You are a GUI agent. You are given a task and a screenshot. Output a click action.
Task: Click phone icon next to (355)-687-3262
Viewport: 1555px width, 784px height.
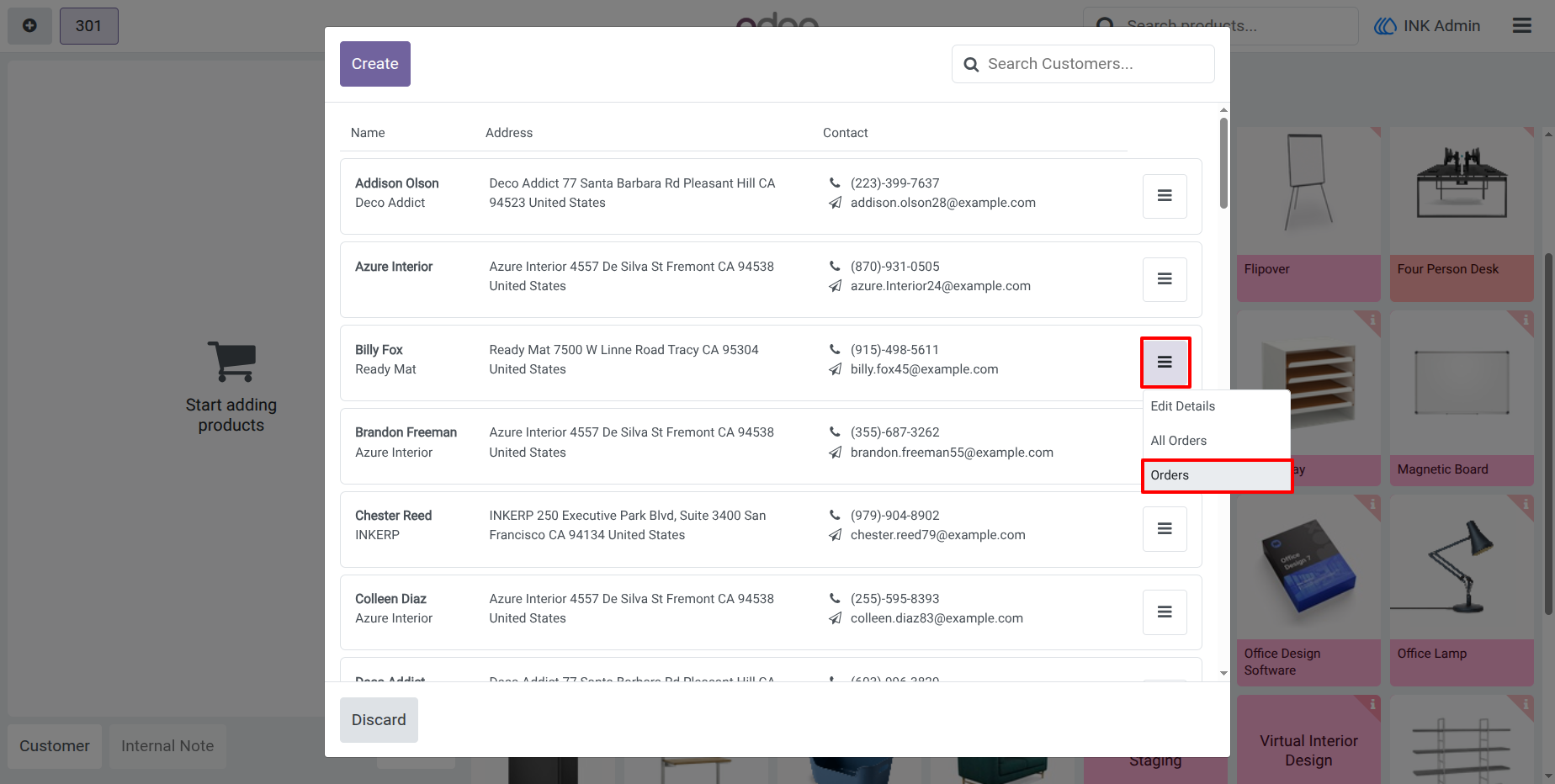pos(835,432)
